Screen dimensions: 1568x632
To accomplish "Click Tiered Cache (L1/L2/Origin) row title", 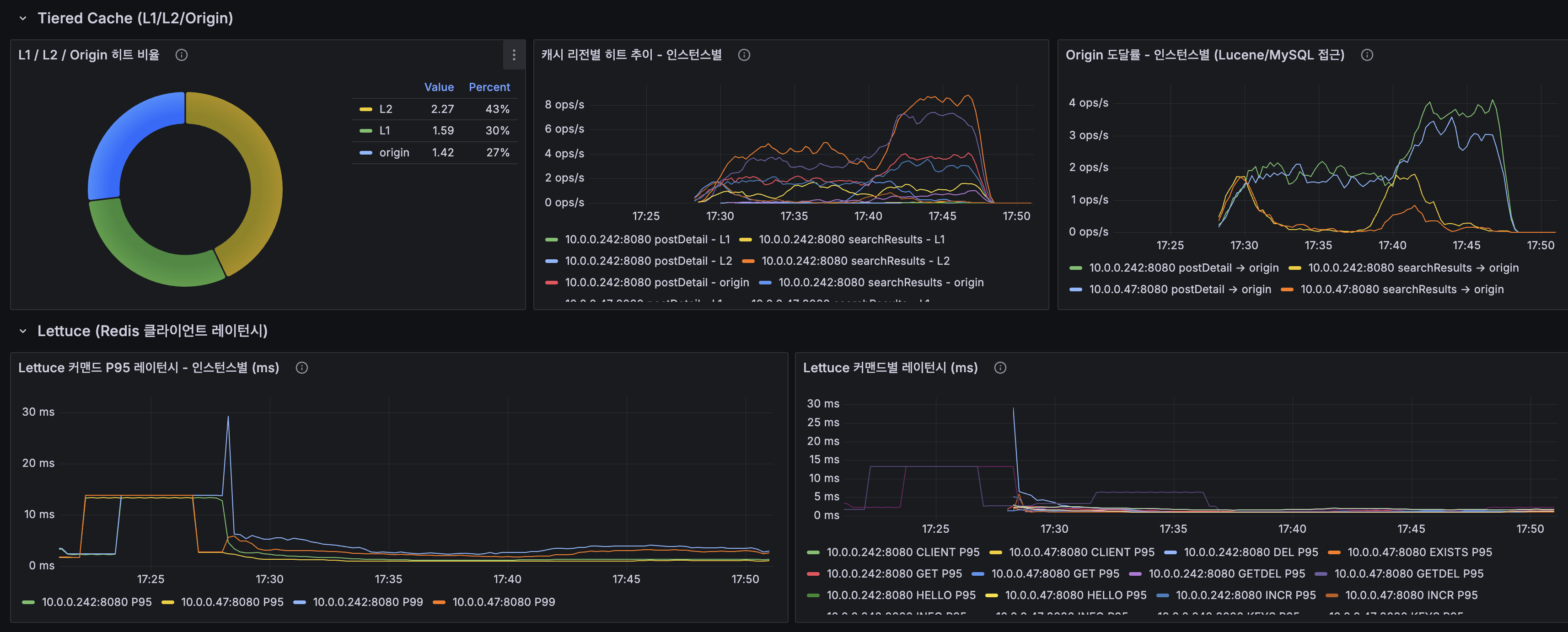I will [135, 18].
